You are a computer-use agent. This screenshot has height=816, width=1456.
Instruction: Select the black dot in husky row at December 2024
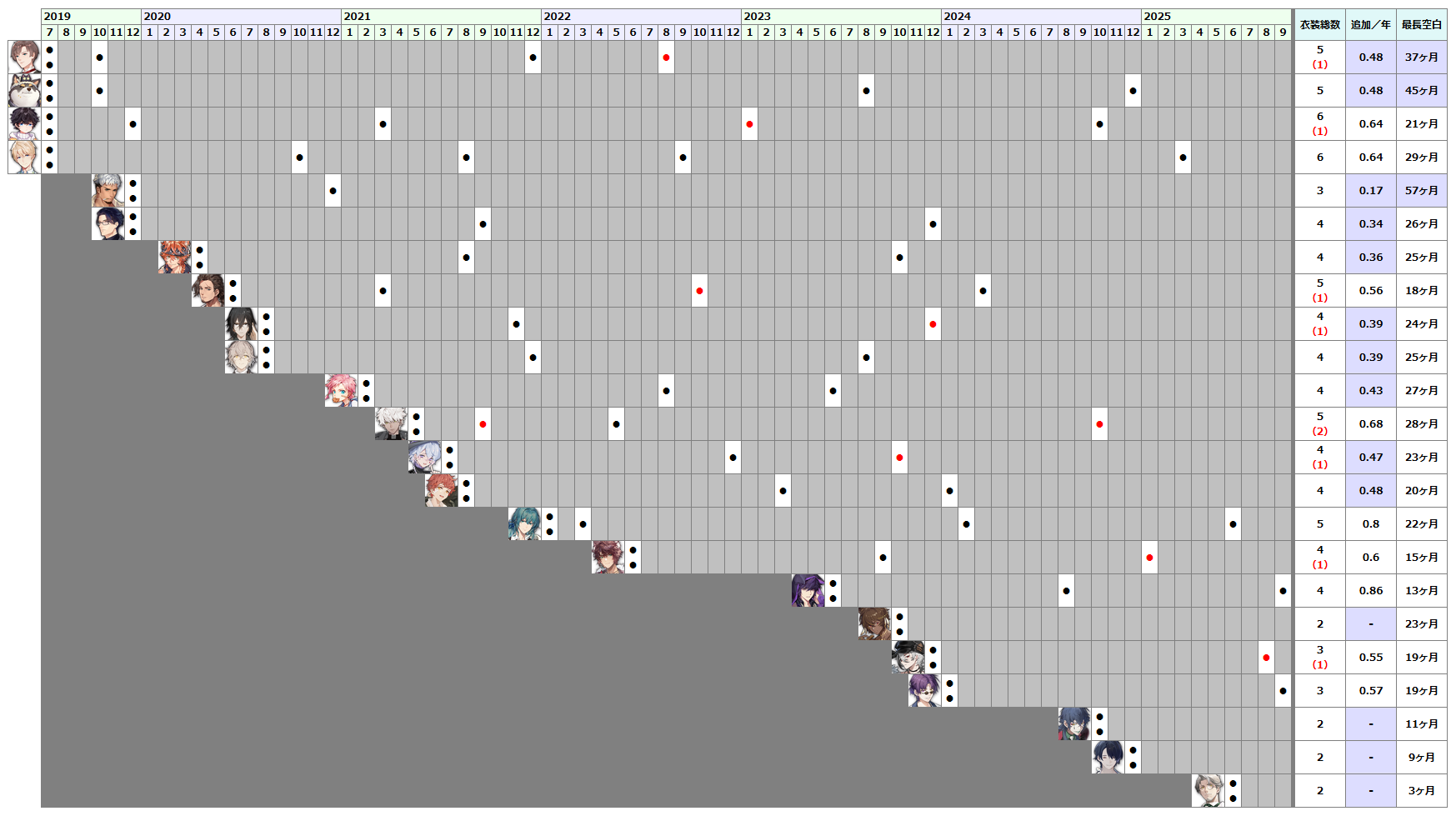click(1133, 91)
